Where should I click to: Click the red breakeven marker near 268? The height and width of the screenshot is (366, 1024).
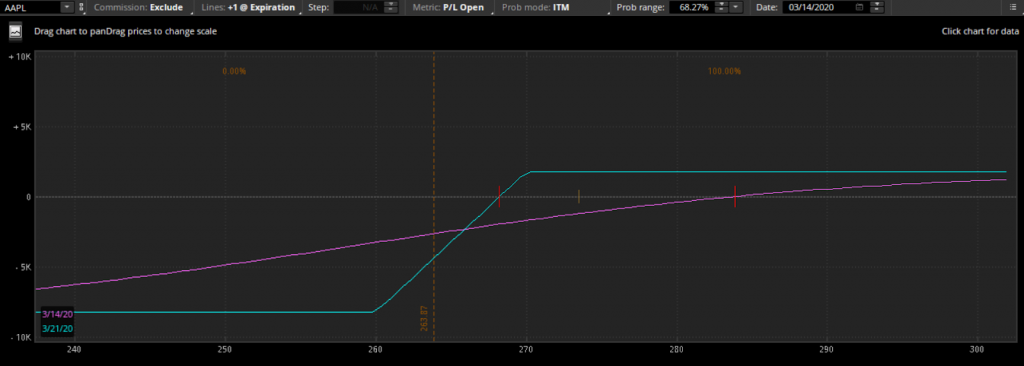[500, 197]
